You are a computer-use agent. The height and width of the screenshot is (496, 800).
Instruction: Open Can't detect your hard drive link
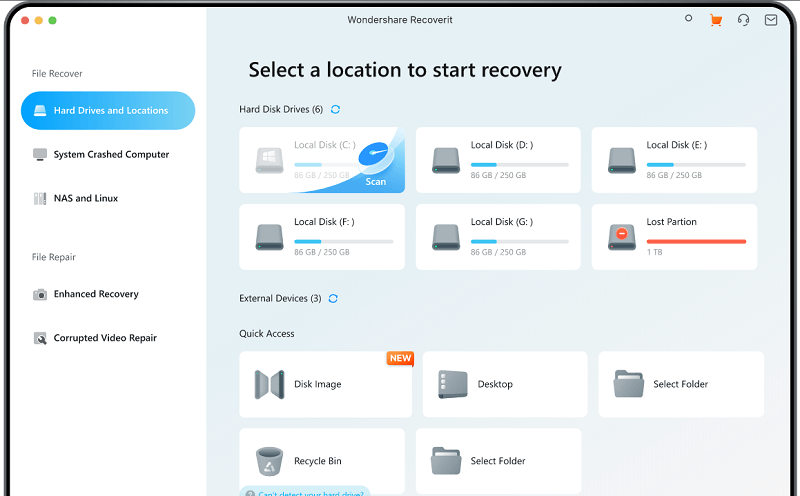click(x=311, y=493)
